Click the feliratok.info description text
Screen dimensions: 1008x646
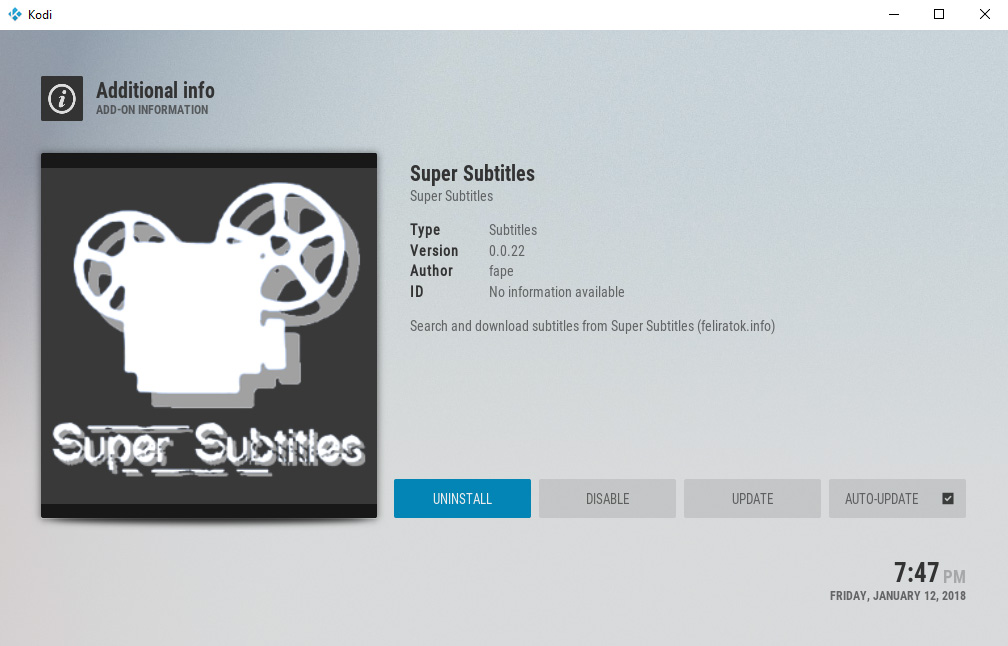coord(592,325)
